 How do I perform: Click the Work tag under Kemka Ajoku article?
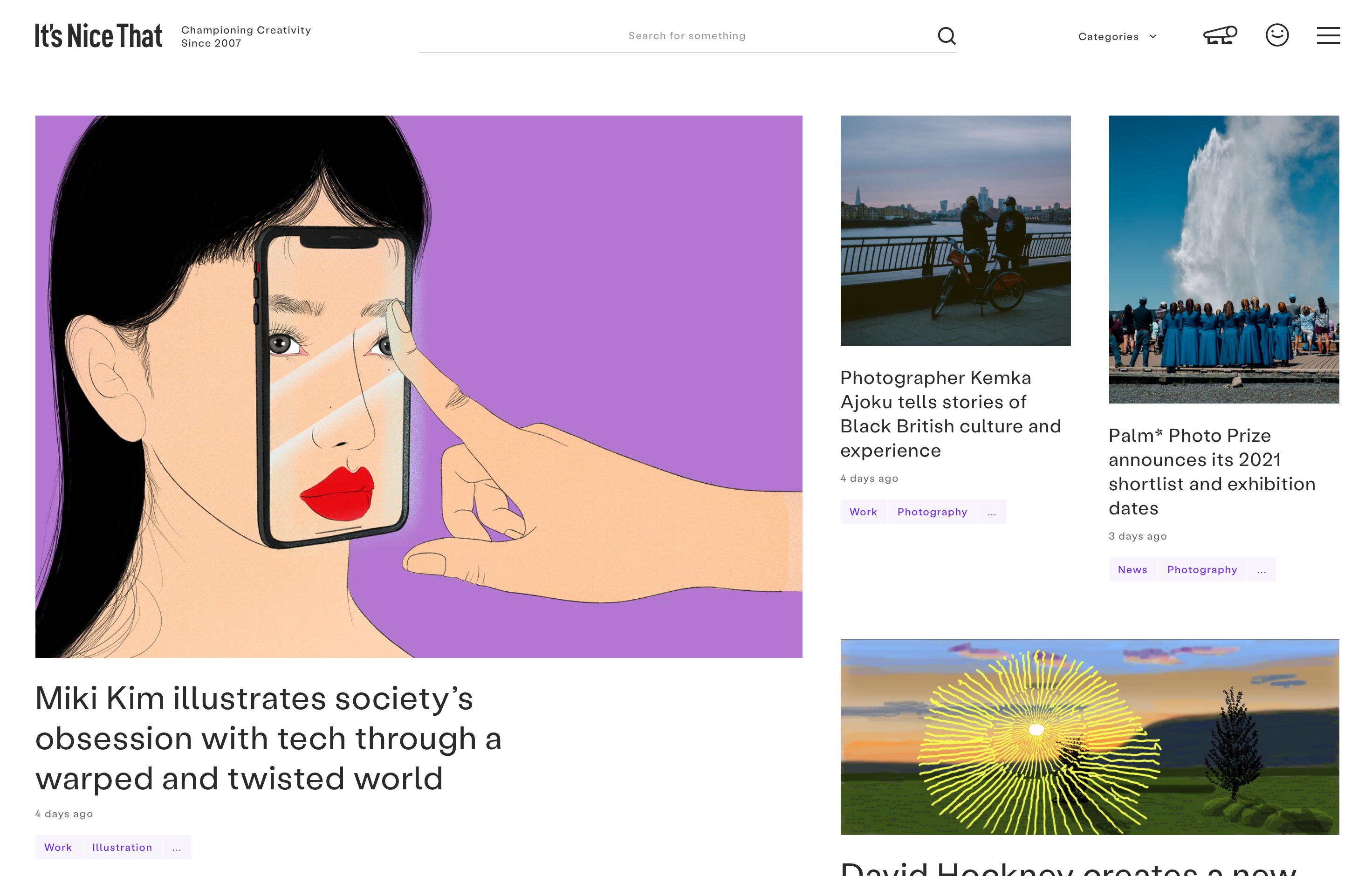click(863, 512)
